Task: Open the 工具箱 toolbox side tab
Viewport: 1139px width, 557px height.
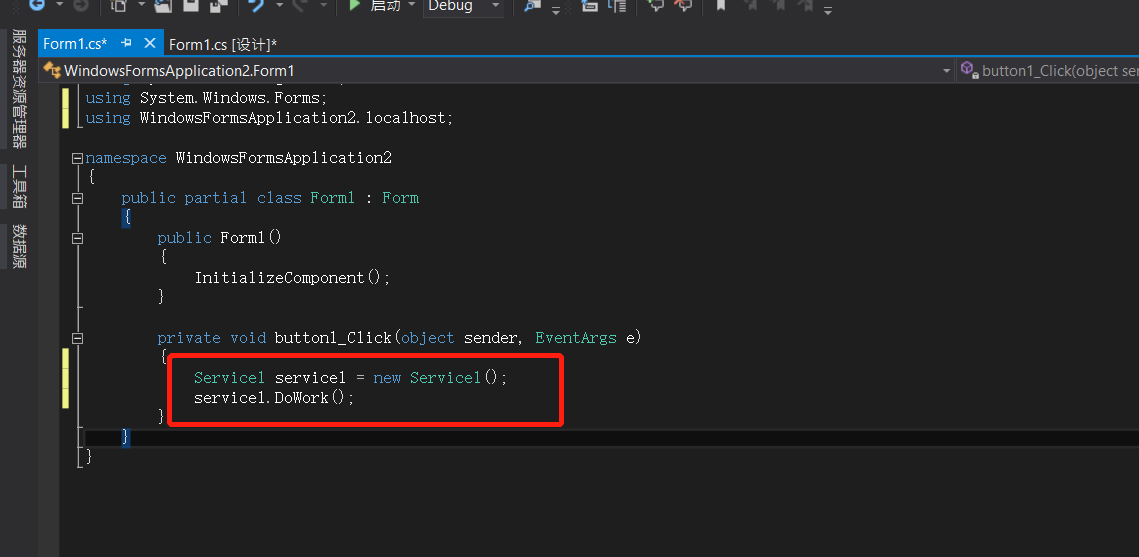Action: pyautogui.click(x=20, y=187)
